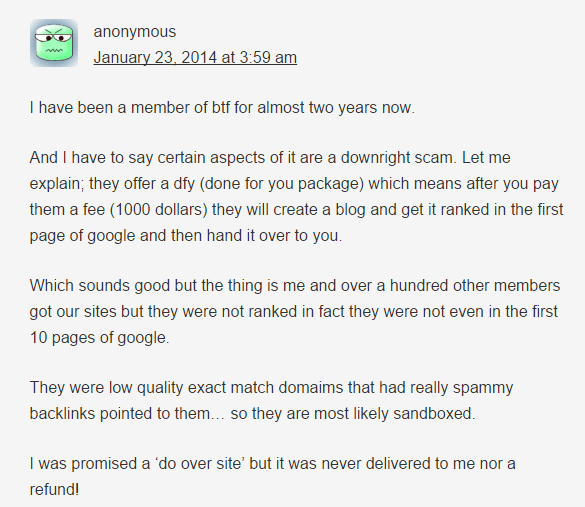Image resolution: width=585 pixels, height=507 pixels.
Task: Click the "anonymous" commenter name
Action: (x=135, y=32)
